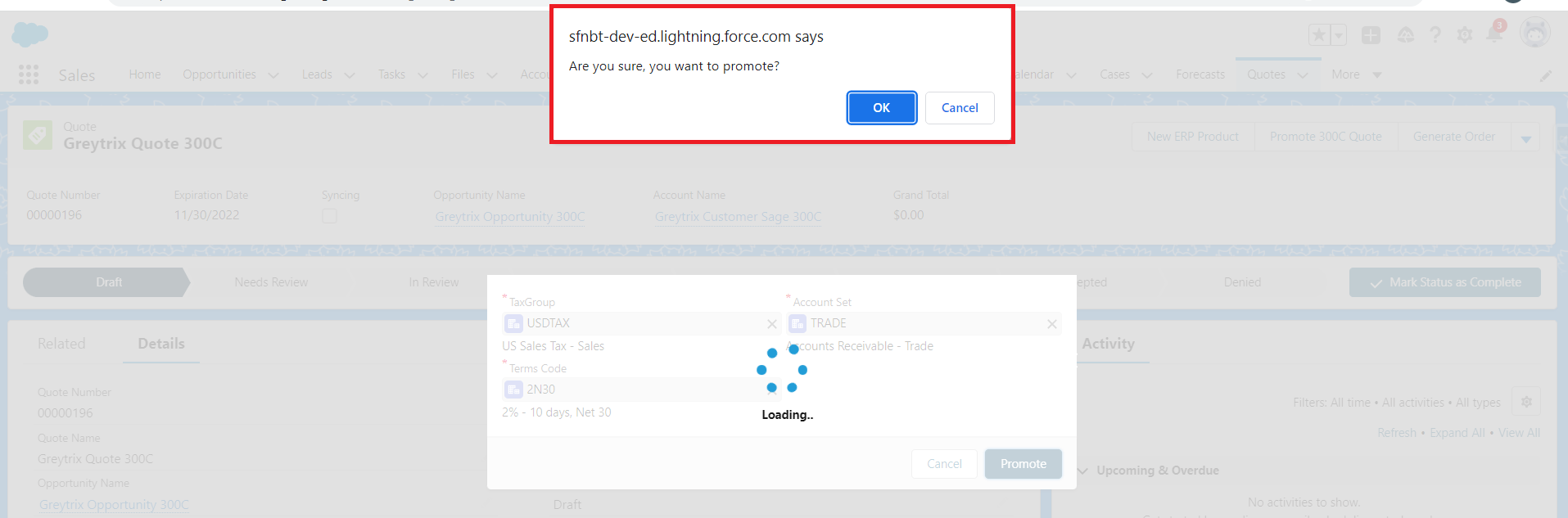Click the Account Set TRADE lookup field
Image resolution: width=1568 pixels, height=518 pixels.
point(924,323)
